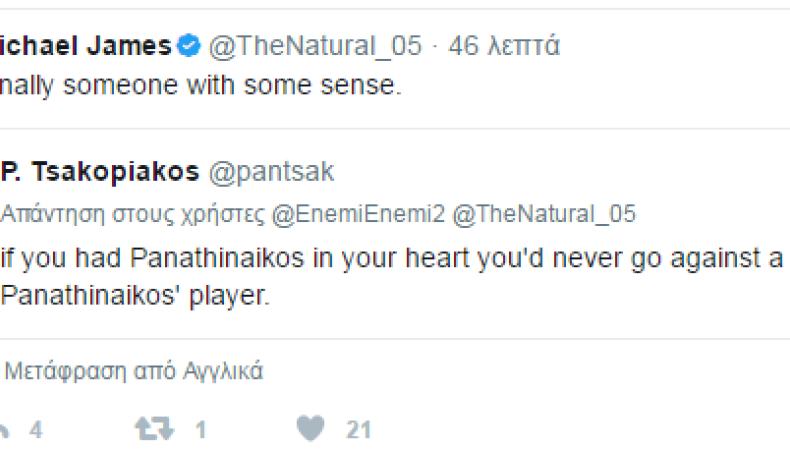Click the reply icon beside count 4

coord(4,430)
